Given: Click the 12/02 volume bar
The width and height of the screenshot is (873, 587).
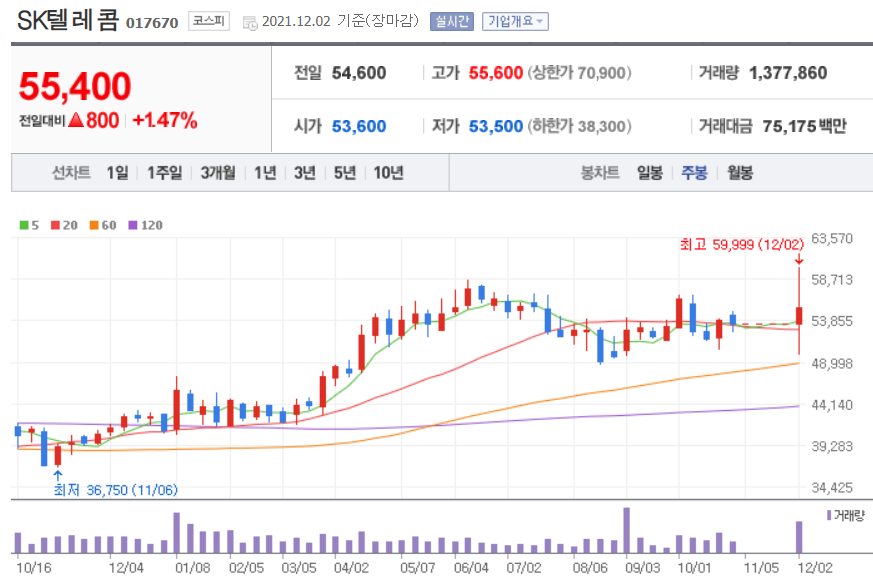Looking at the screenshot, I should pos(799,537).
